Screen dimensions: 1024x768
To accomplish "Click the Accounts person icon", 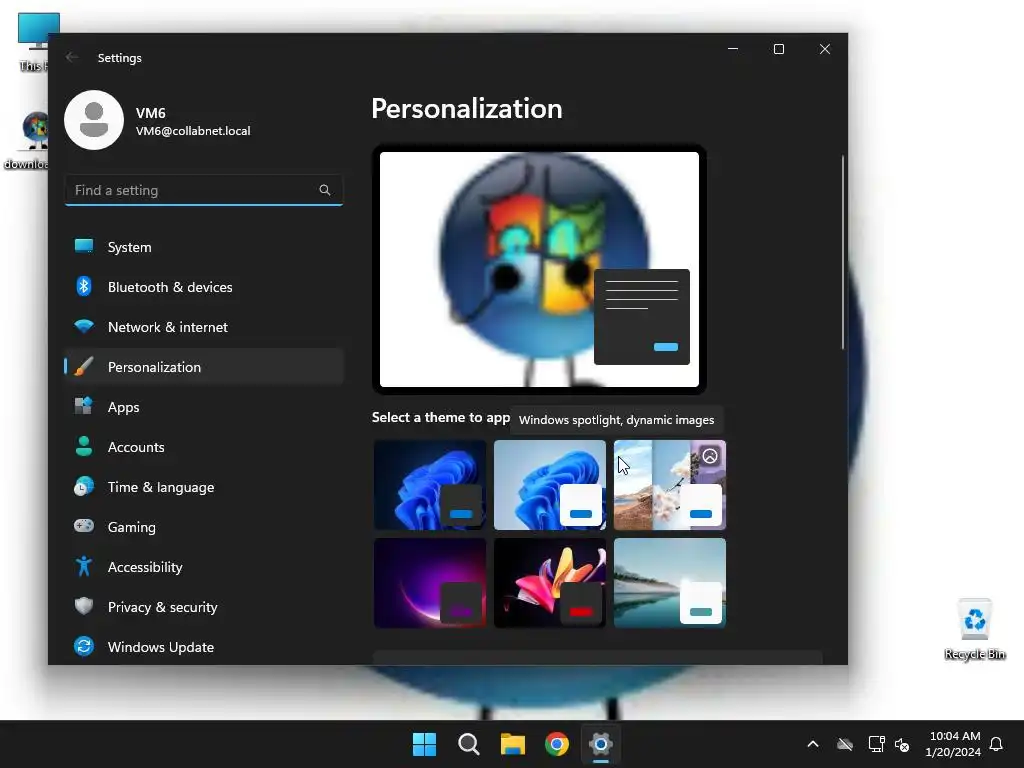I will (84, 446).
